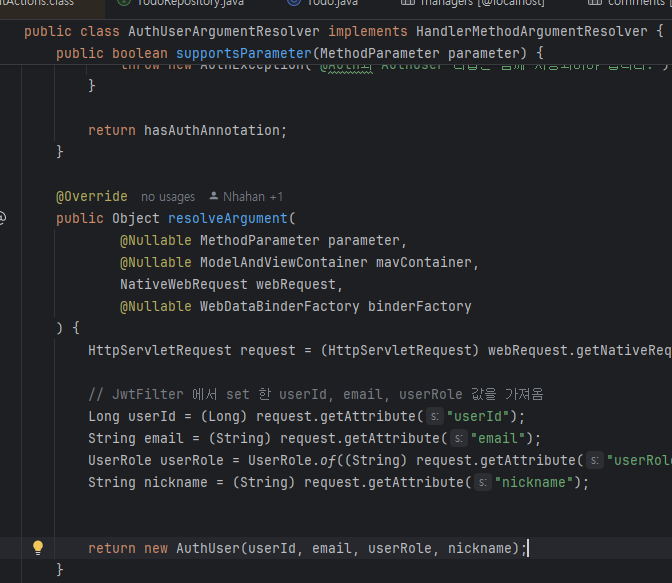
Task: Click the 's:' inlay hint before "userId"
Action: tap(435, 416)
